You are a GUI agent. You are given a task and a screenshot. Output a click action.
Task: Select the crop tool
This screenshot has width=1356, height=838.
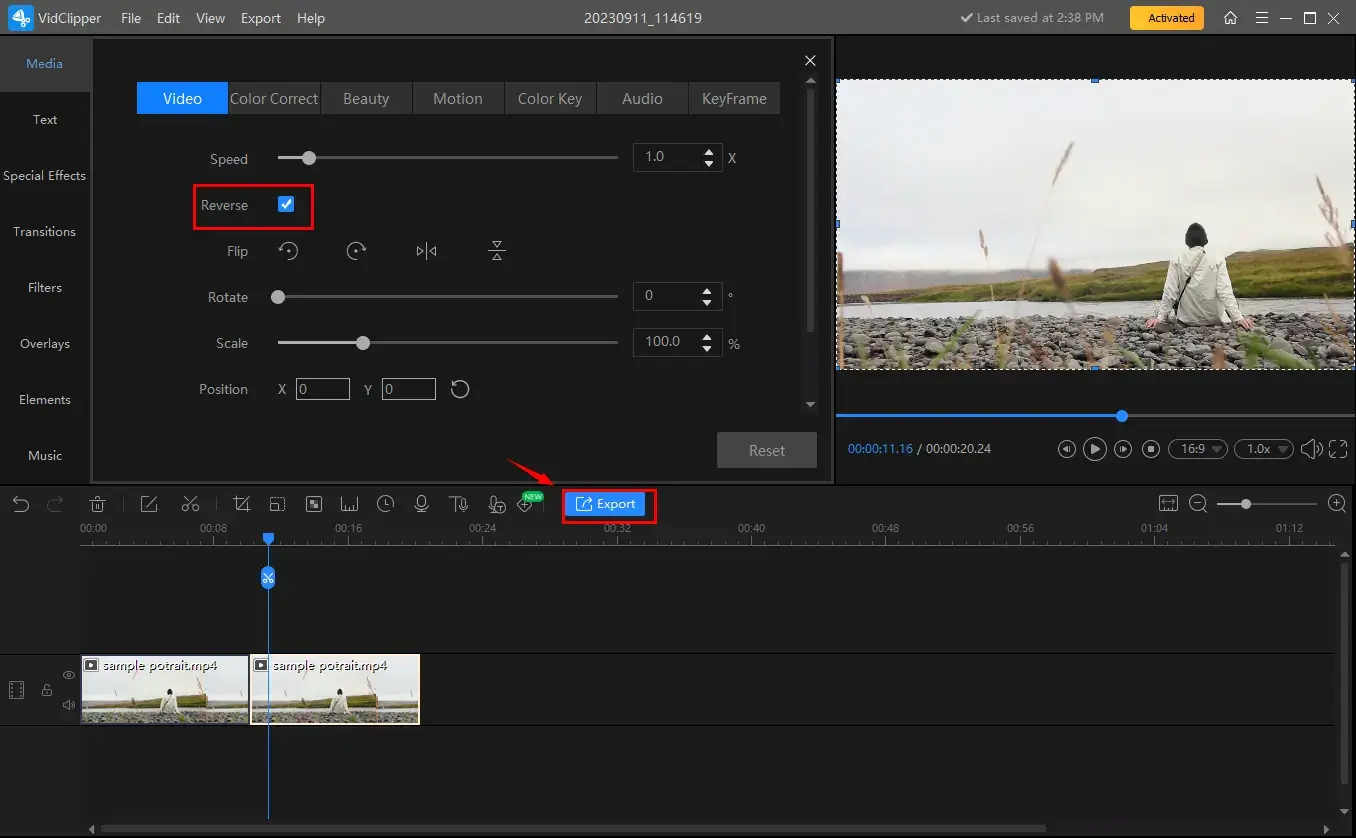[x=241, y=504]
